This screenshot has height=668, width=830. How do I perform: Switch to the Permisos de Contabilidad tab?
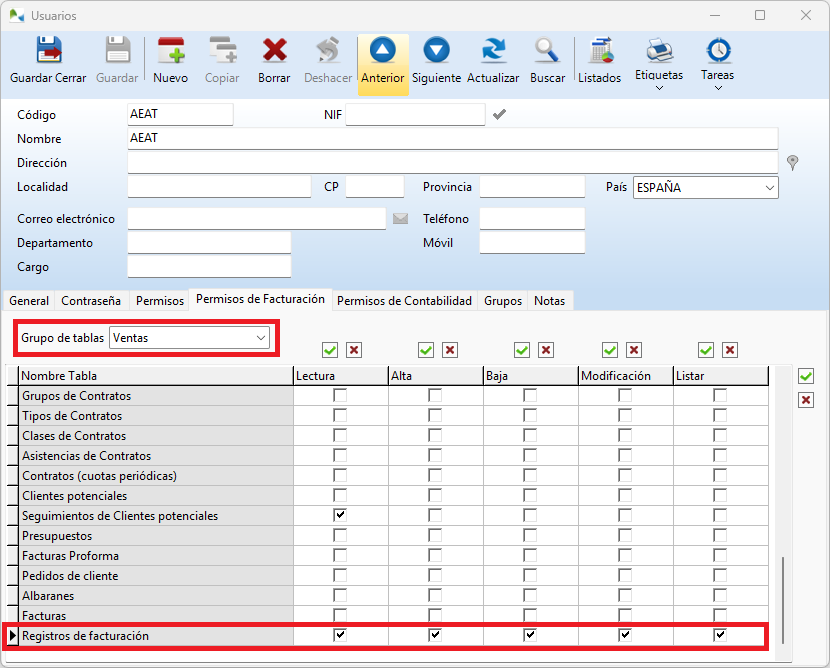click(x=404, y=300)
